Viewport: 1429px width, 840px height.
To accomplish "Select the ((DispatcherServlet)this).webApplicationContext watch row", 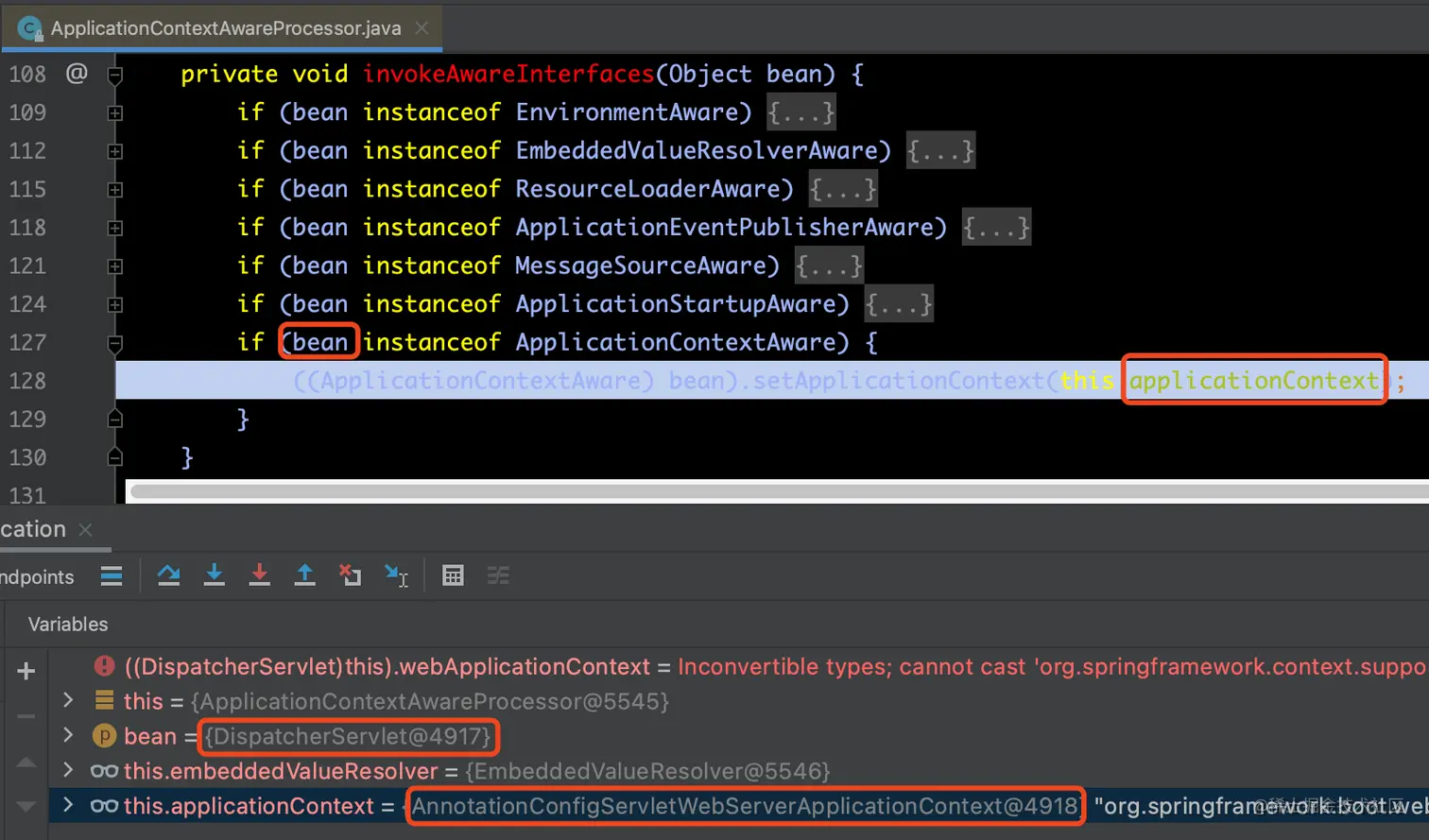I will [739, 666].
